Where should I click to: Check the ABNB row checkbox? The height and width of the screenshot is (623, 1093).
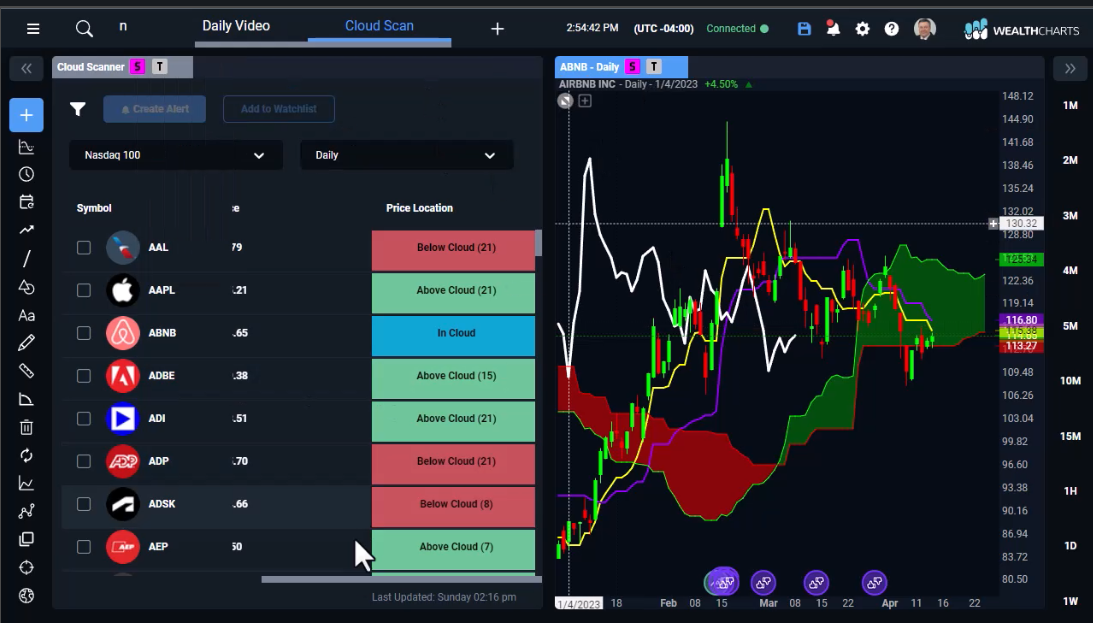[x=84, y=333]
